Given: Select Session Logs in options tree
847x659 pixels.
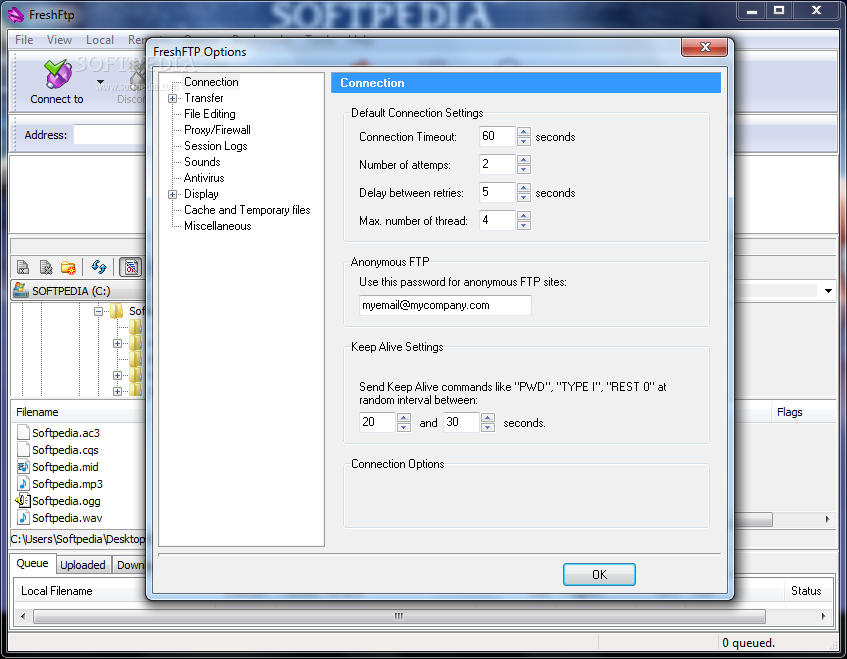Looking at the screenshot, I should pos(216,146).
